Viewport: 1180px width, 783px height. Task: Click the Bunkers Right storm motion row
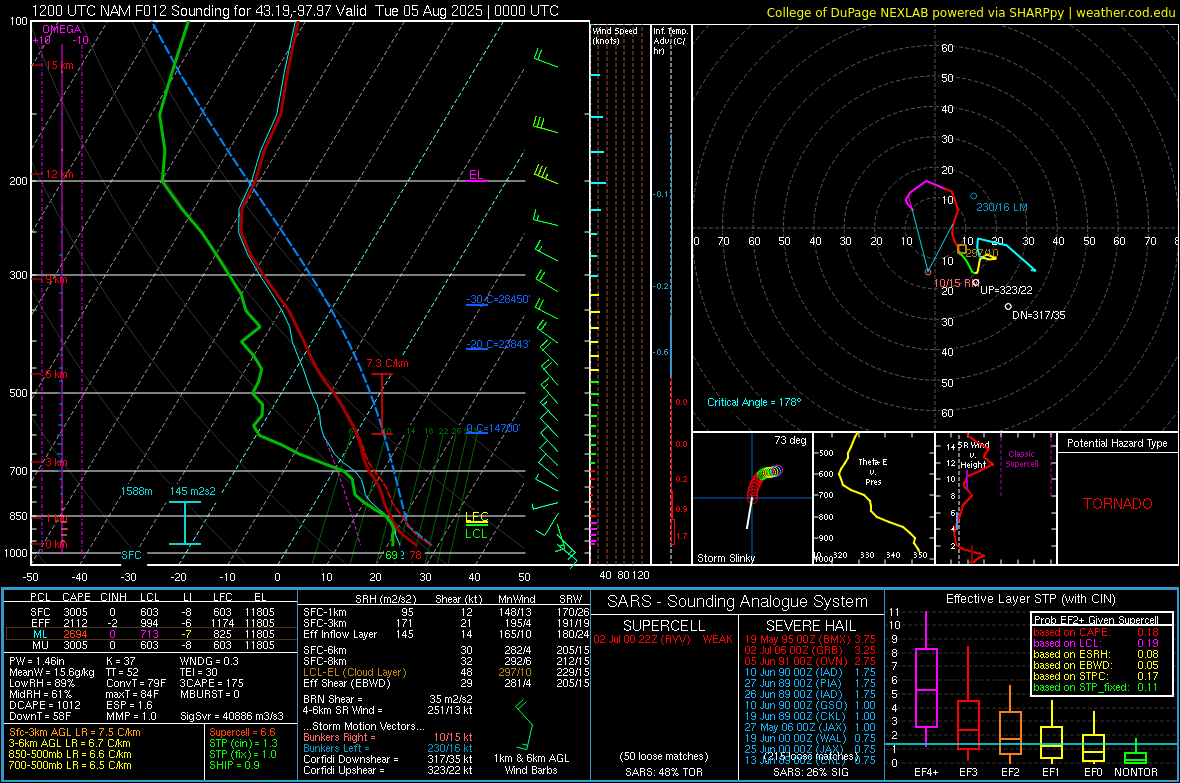388,738
